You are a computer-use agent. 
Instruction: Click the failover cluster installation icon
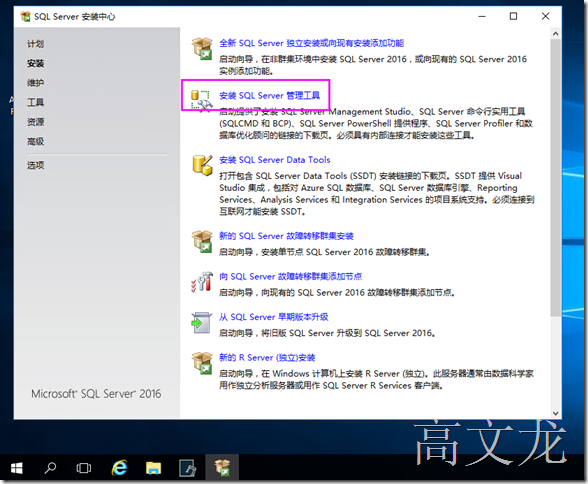(202, 241)
